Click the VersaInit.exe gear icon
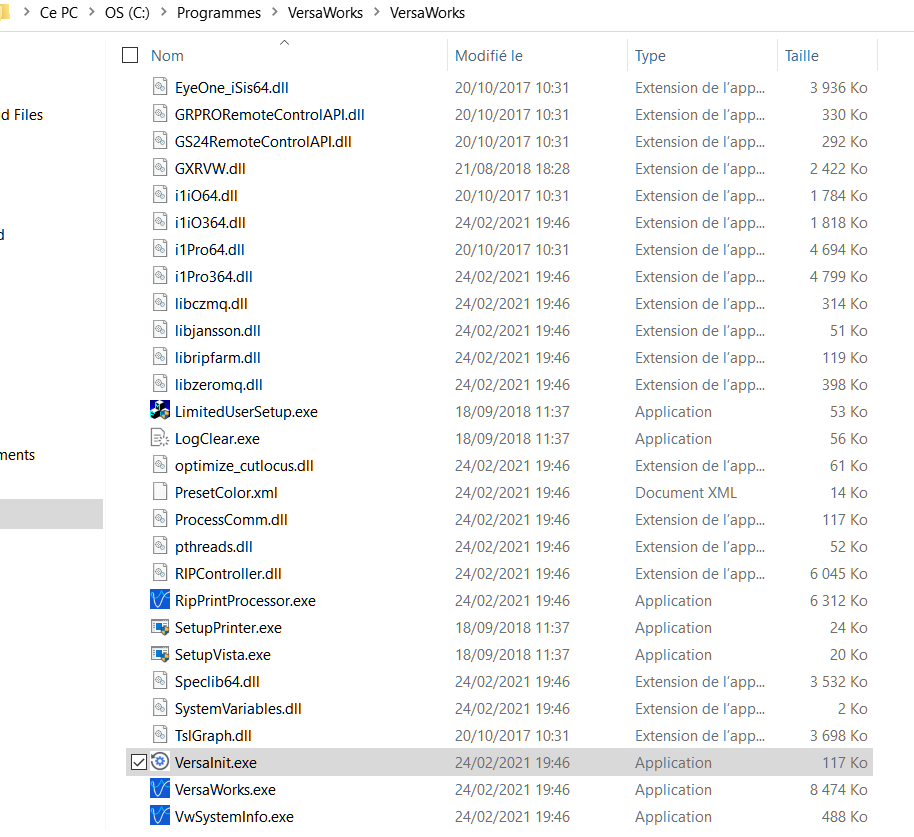This screenshot has width=914, height=837. (x=160, y=762)
